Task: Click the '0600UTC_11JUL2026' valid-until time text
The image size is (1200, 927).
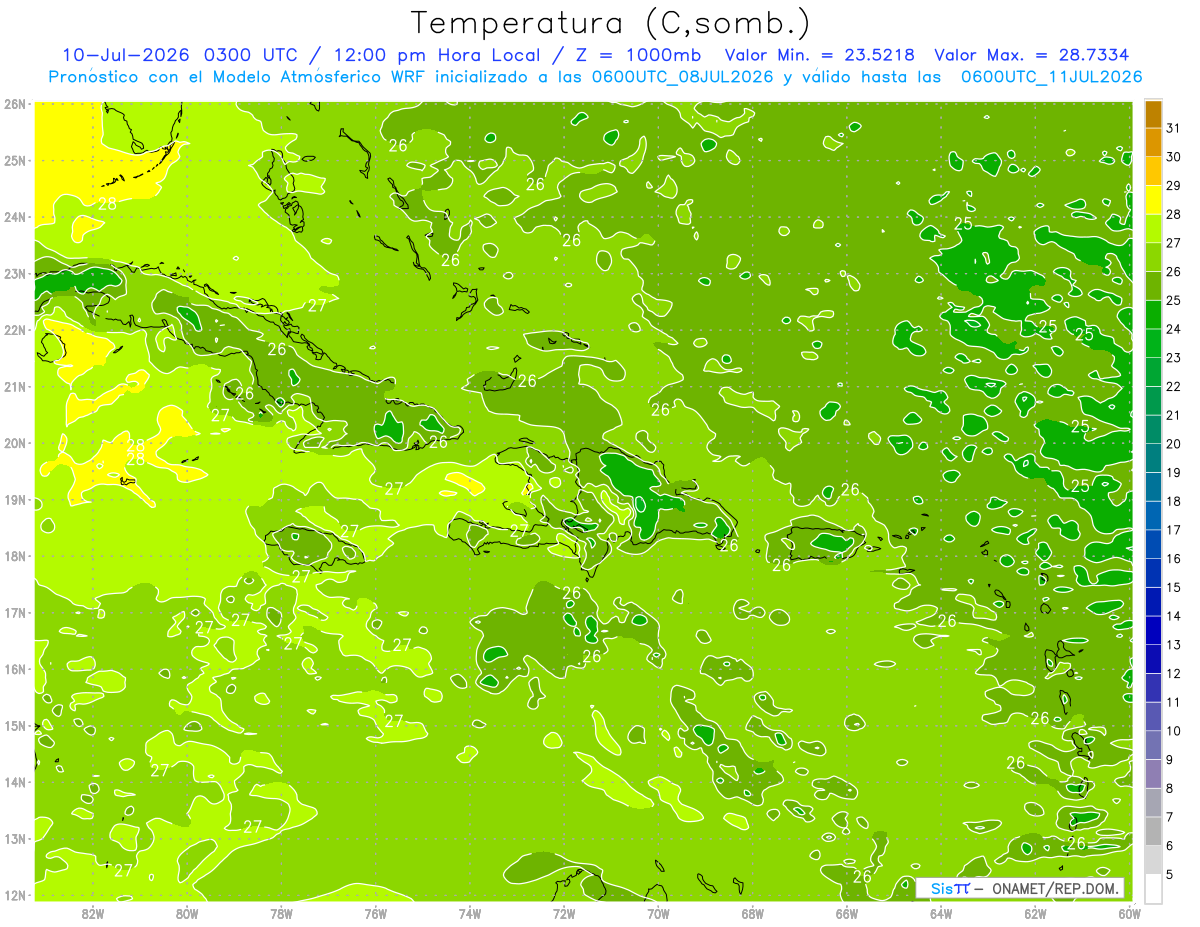Action: (x=1051, y=76)
